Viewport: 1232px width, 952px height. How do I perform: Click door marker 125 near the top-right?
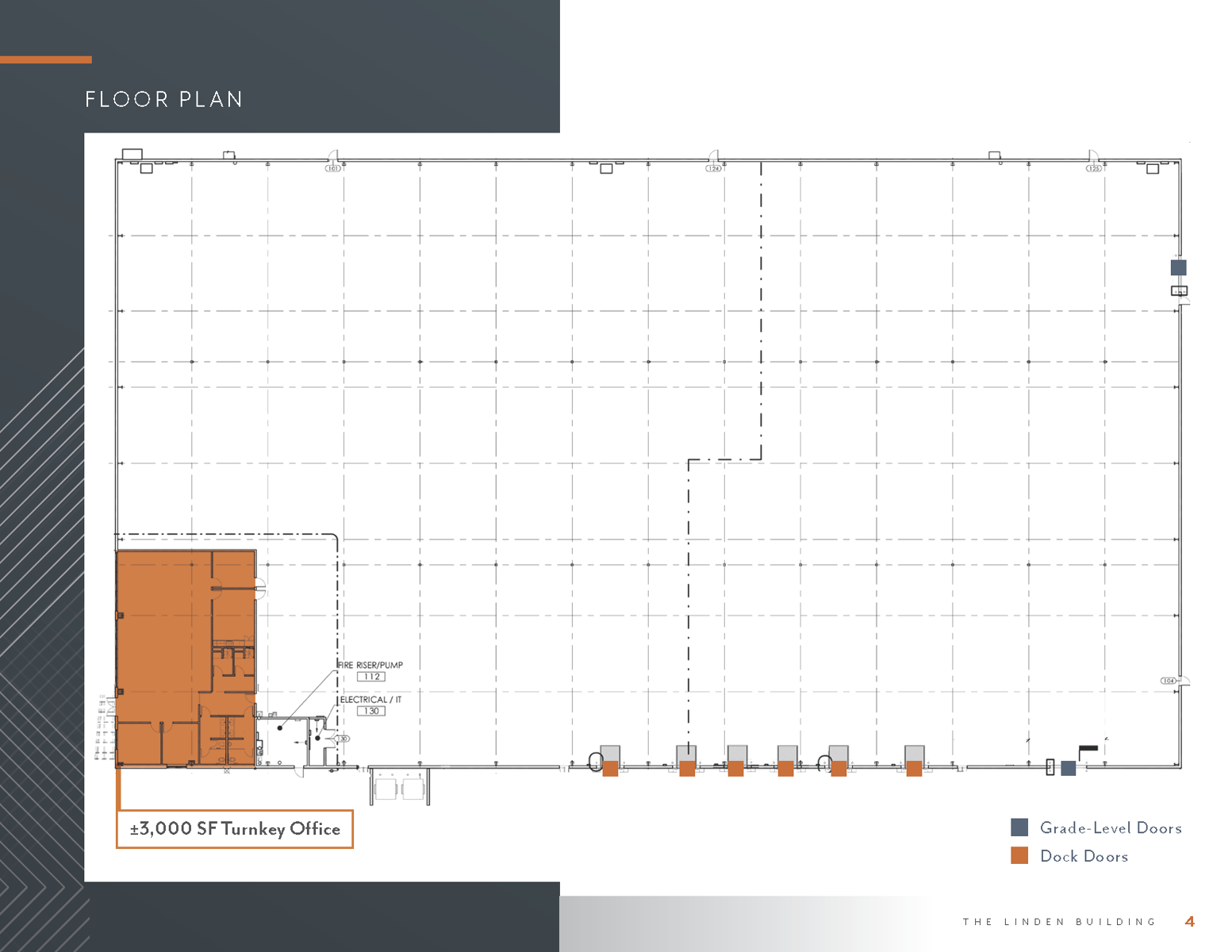coord(1092,167)
